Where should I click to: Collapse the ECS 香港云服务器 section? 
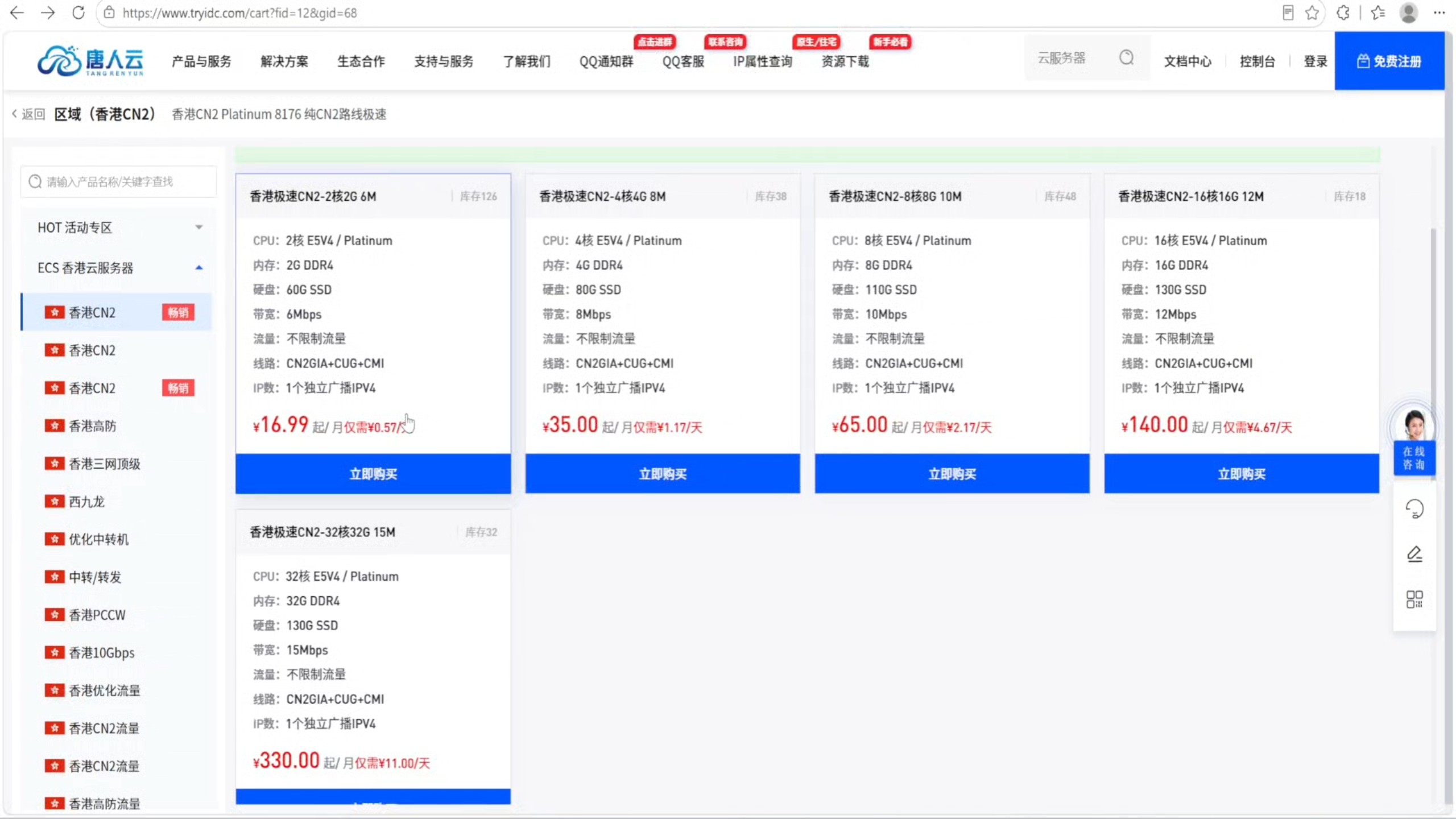tap(119, 268)
